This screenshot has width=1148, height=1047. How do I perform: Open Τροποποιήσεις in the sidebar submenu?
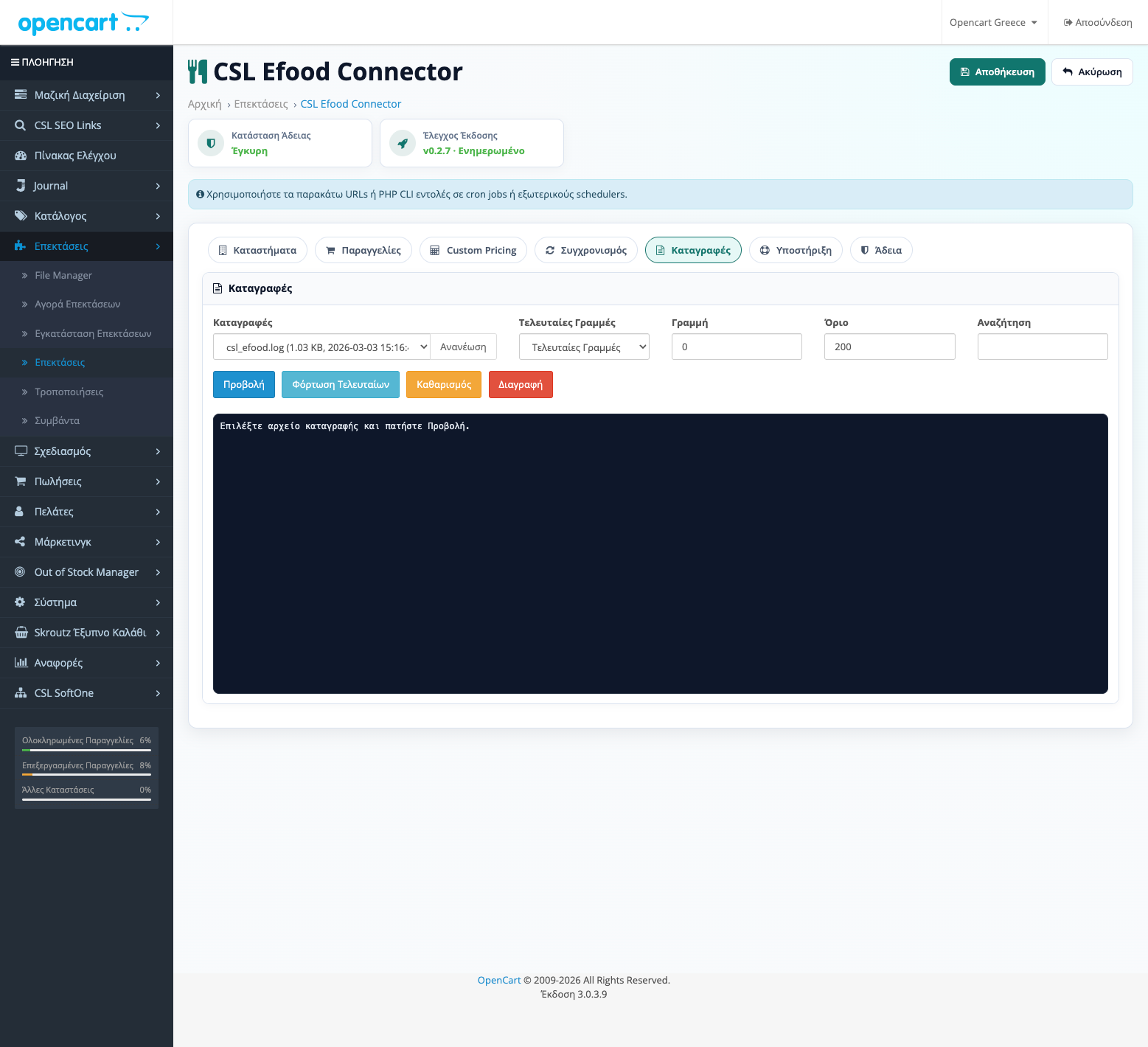(x=86, y=392)
